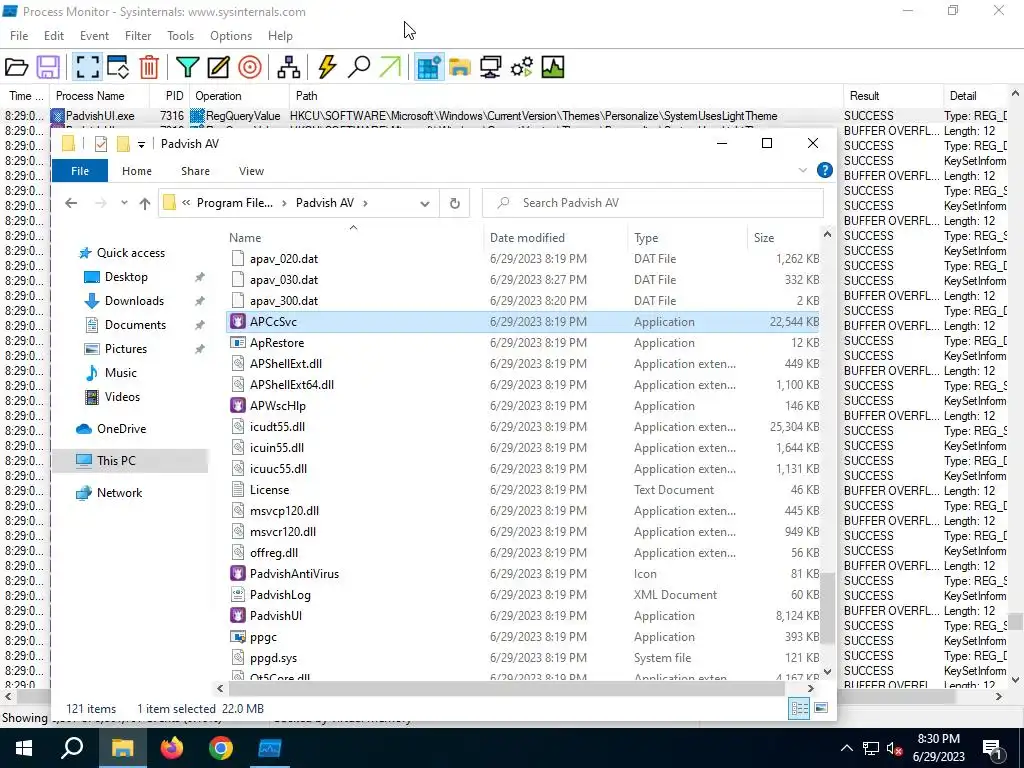Click the Highlight pencil icon
The image size is (1024, 768).
(x=218, y=67)
